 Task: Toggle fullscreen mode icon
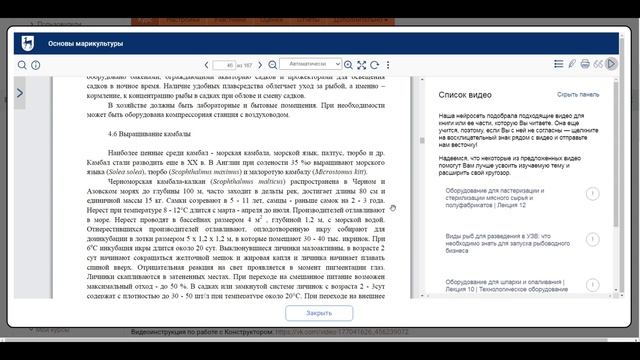(x=361, y=65)
